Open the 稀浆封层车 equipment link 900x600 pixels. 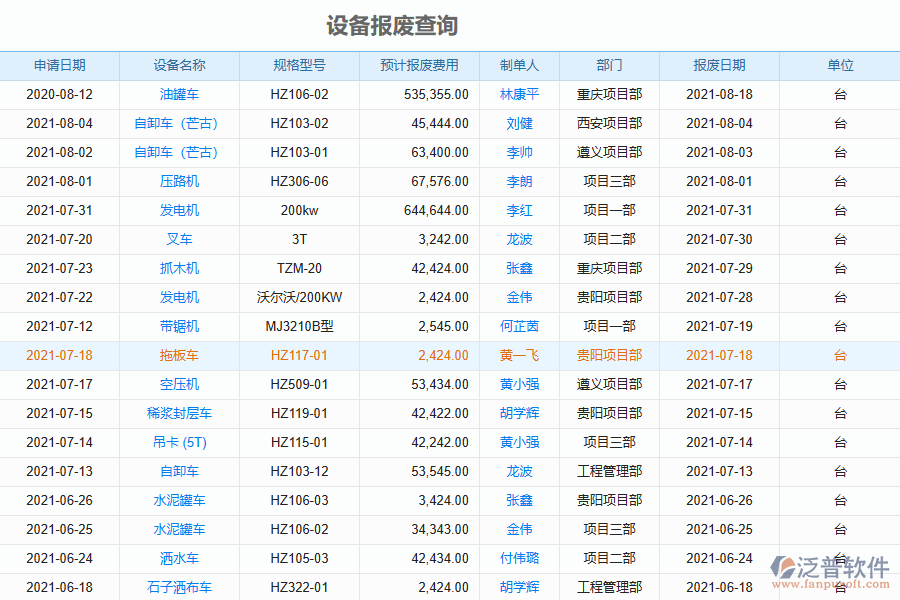tap(177, 413)
